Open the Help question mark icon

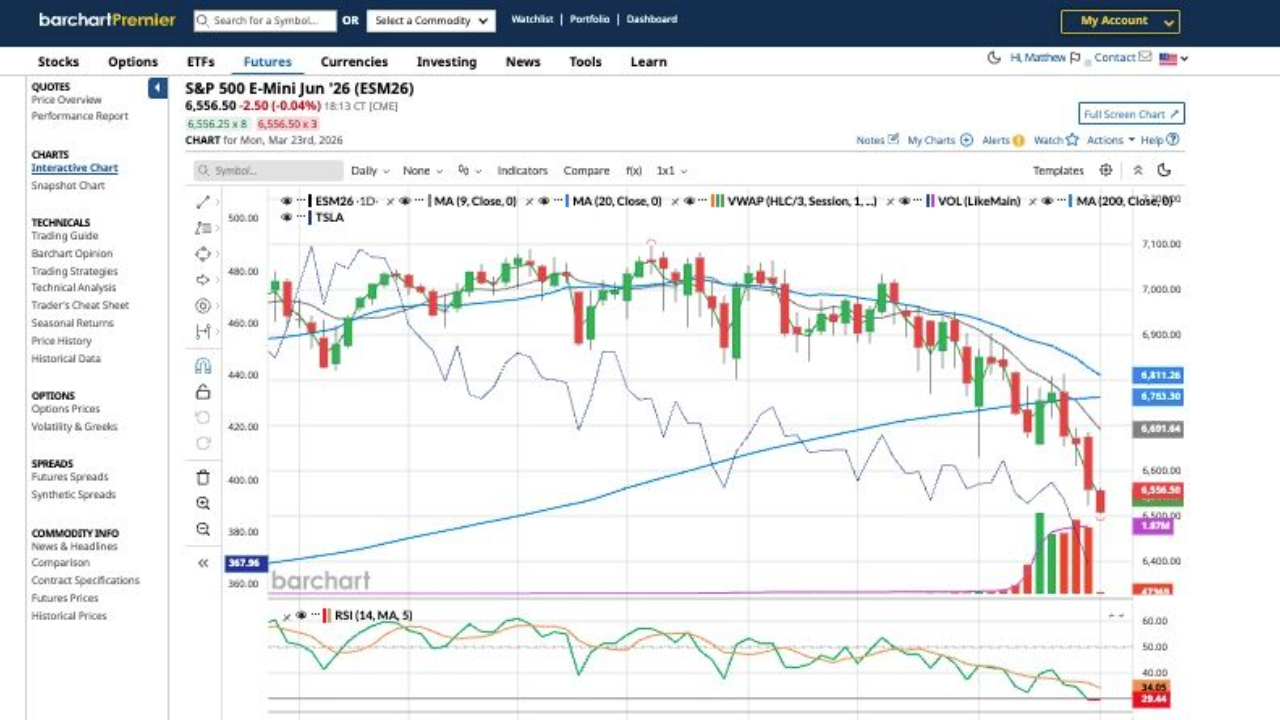point(1173,140)
